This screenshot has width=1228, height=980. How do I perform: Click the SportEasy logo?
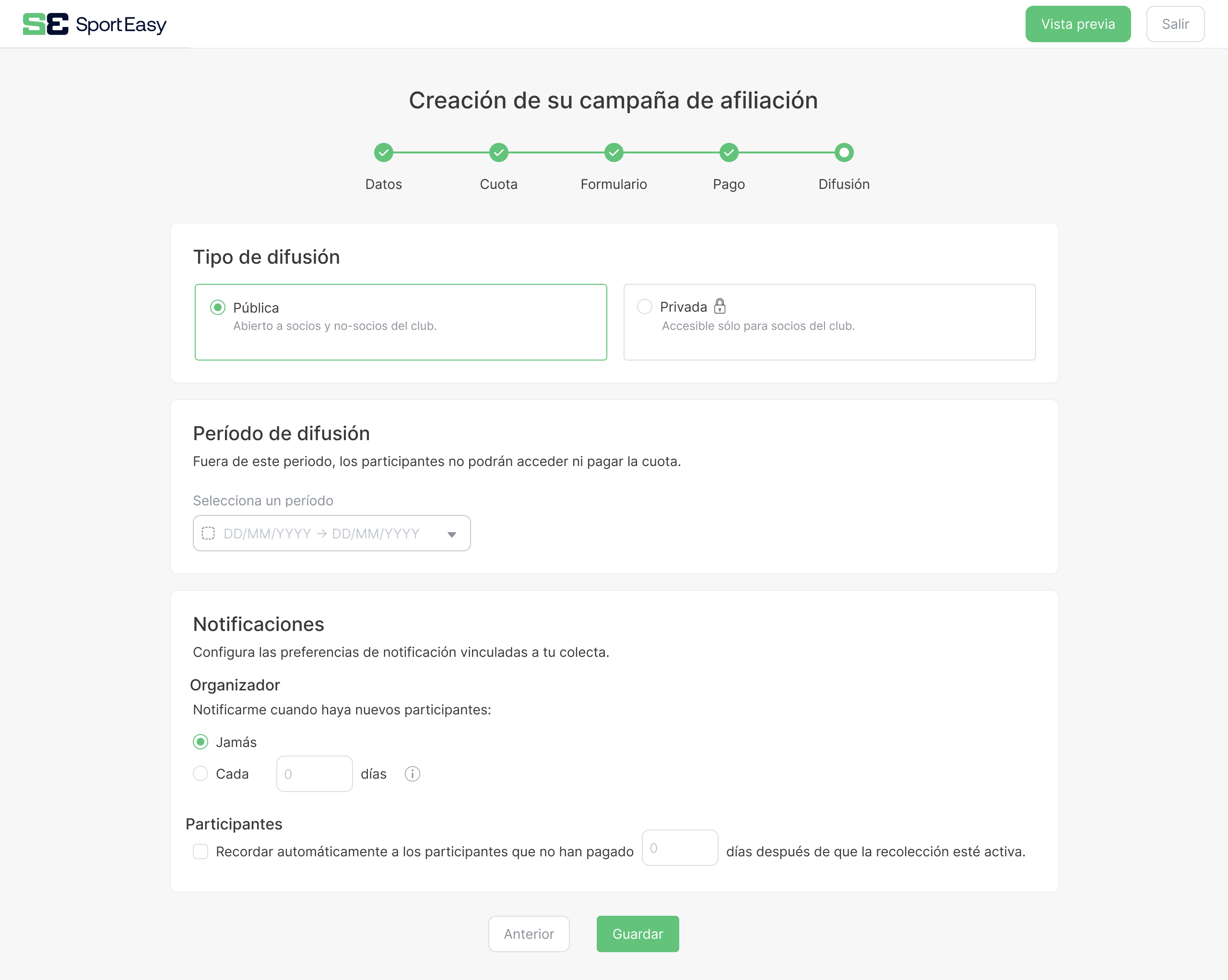click(x=94, y=24)
